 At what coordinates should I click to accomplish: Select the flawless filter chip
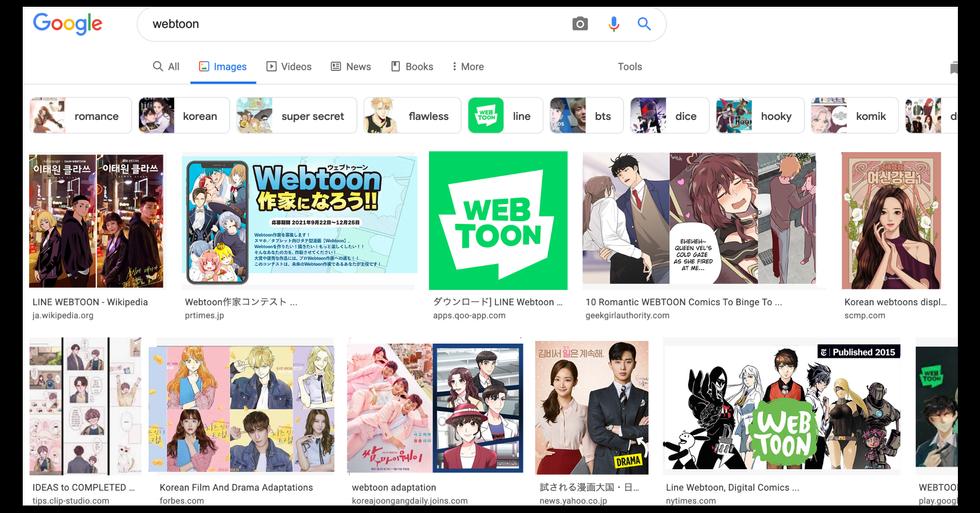click(412, 116)
